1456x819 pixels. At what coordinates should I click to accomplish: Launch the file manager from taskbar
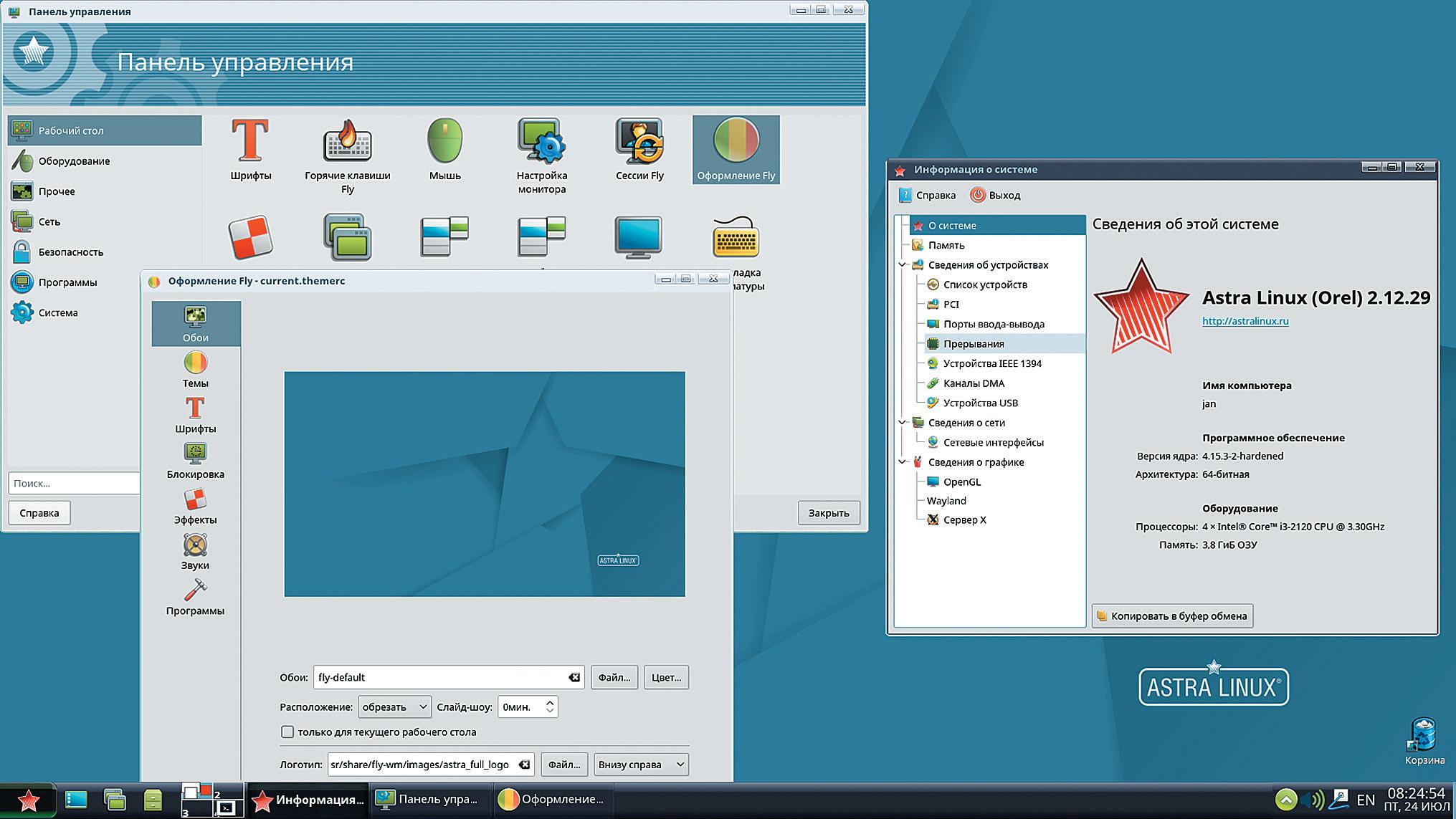pos(153,800)
